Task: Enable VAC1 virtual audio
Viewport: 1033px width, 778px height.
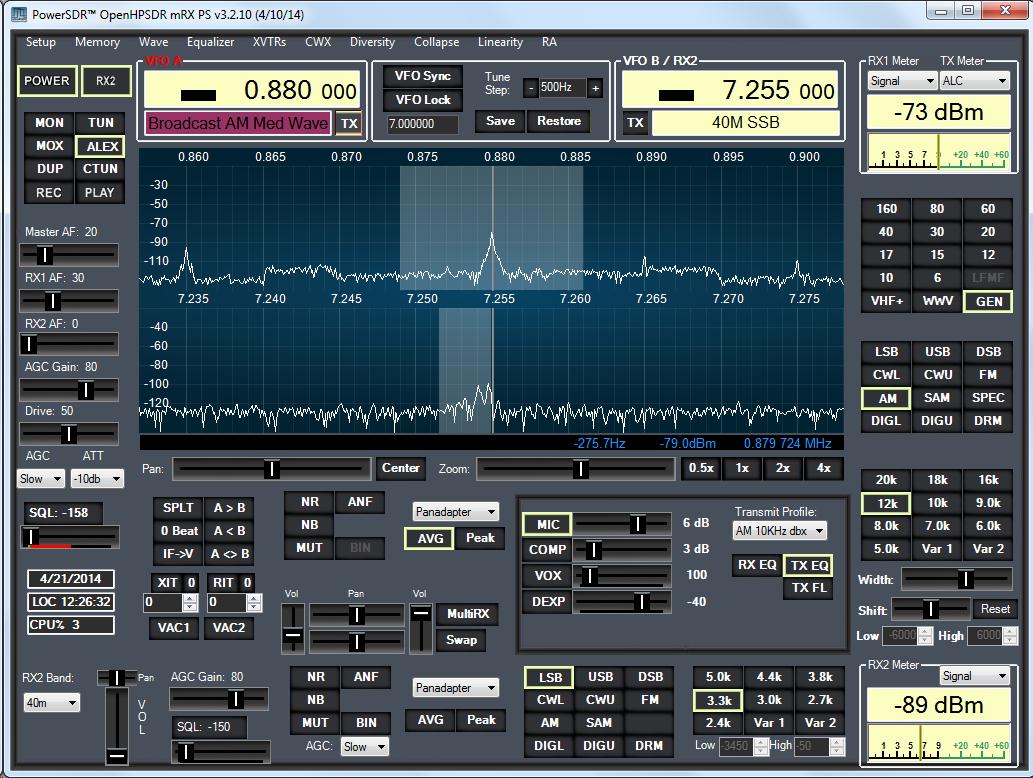Action: [173, 628]
